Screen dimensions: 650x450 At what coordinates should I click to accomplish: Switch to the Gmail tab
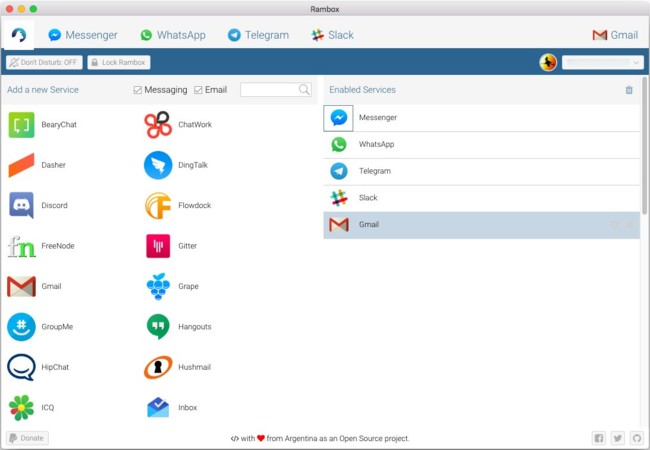(x=615, y=35)
